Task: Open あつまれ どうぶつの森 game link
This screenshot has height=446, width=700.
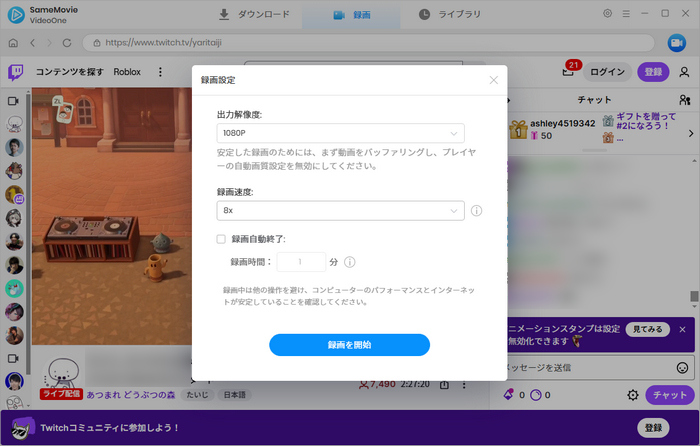Action: tap(131, 395)
